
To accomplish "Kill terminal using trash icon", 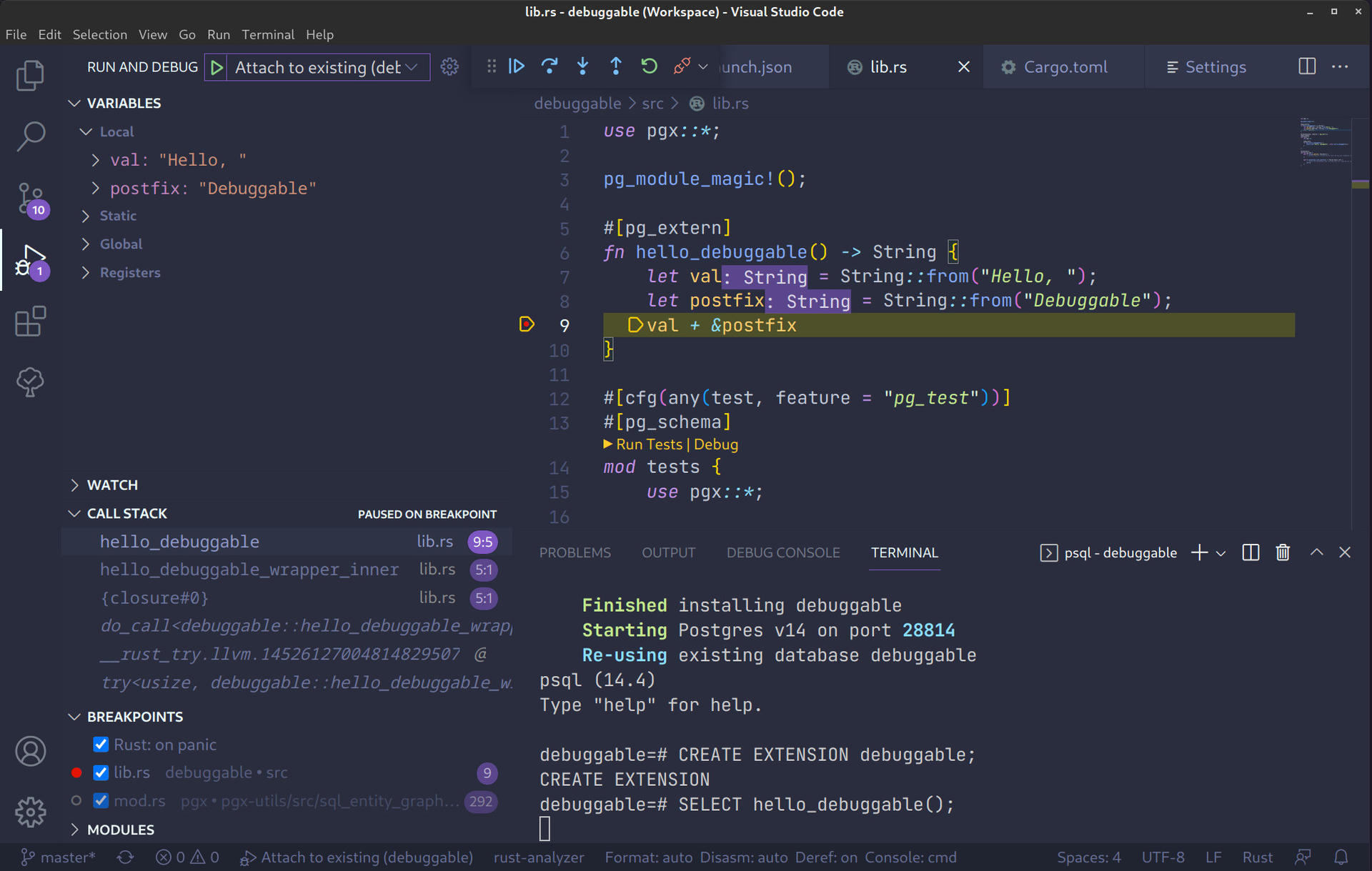I will [1283, 552].
